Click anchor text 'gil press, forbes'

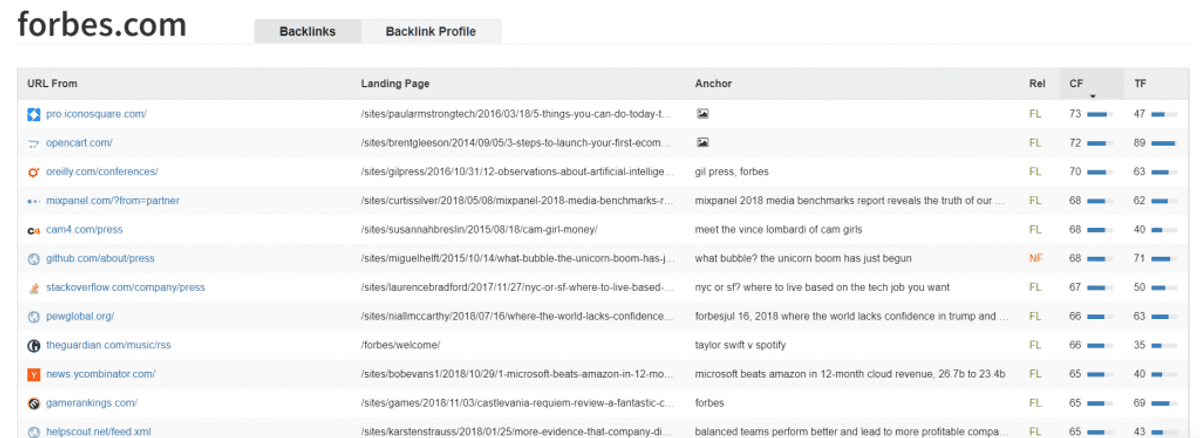[732, 172]
